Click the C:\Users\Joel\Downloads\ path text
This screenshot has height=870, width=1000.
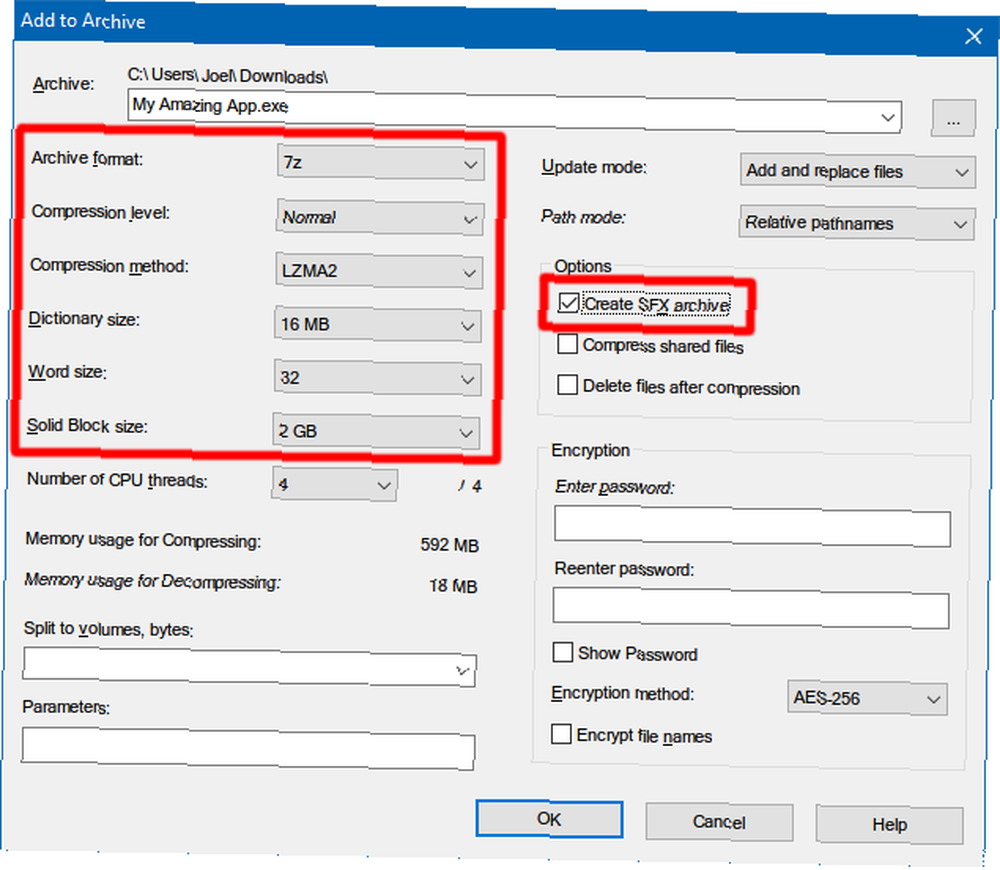tap(228, 75)
